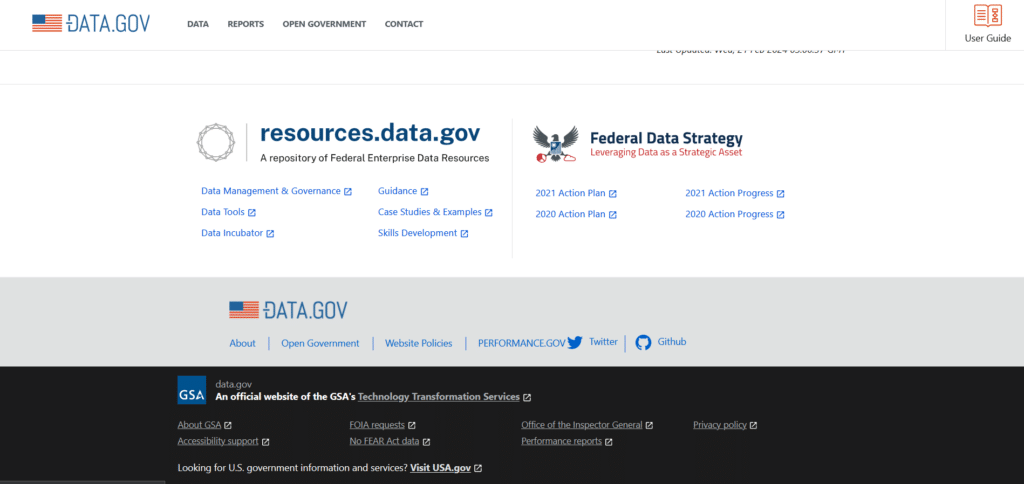Click the Federal Data Strategy heading text
Screen dimensions: 1024x484
click(x=666, y=138)
